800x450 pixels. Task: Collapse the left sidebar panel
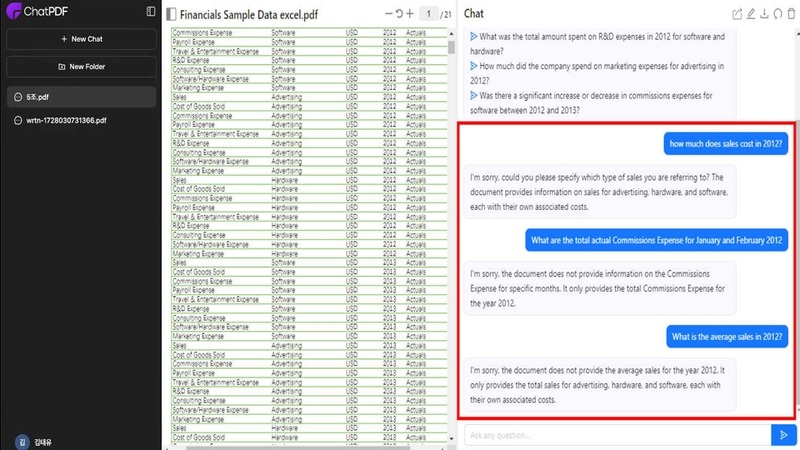151,11
